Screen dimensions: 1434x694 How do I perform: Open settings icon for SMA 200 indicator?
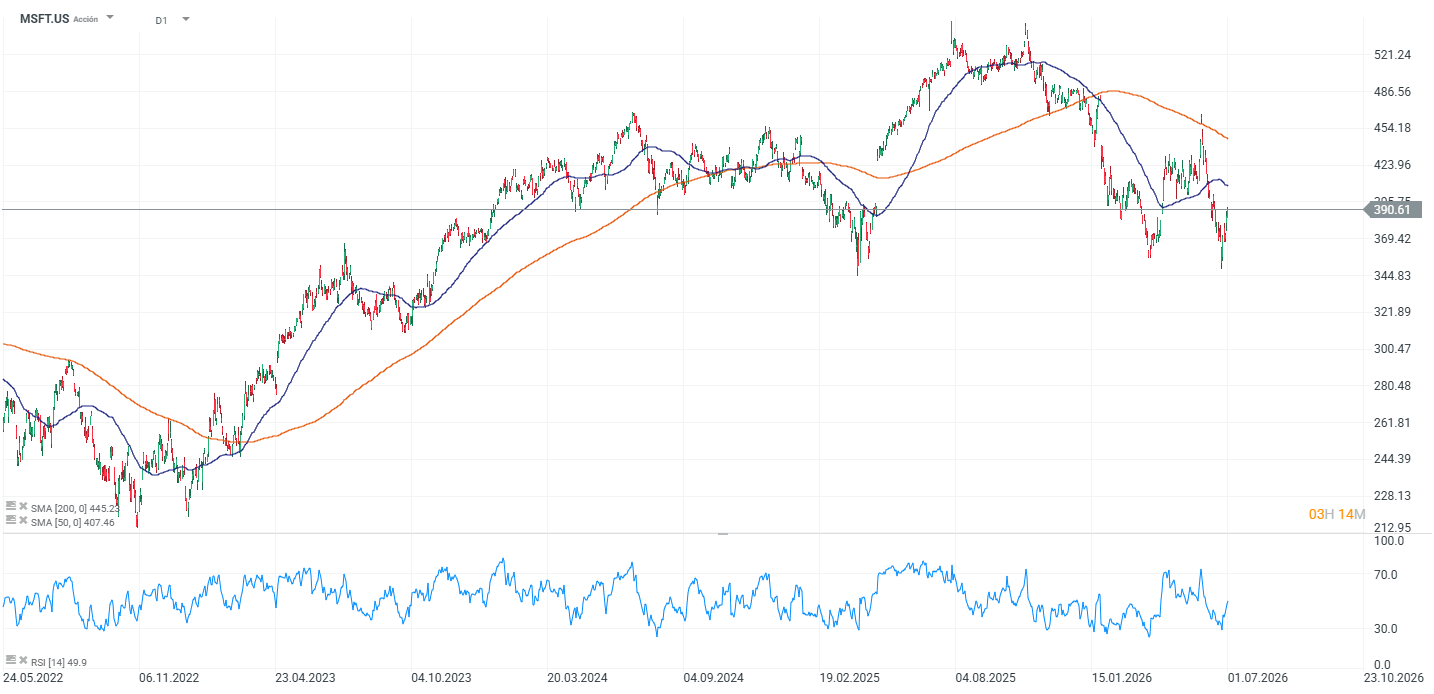(11, 506)
